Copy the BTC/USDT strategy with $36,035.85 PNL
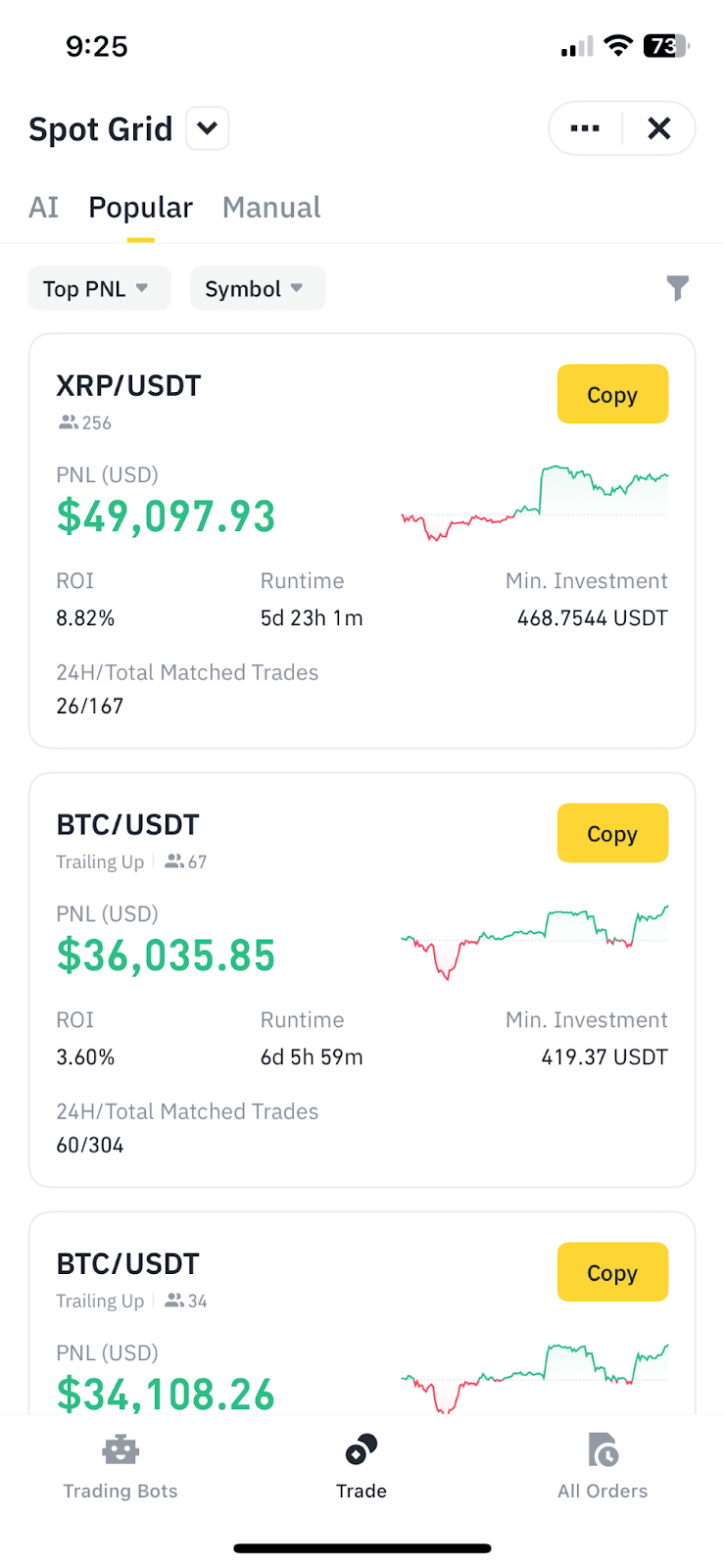Screen dimensions: 724x1568 pos(612,833)
